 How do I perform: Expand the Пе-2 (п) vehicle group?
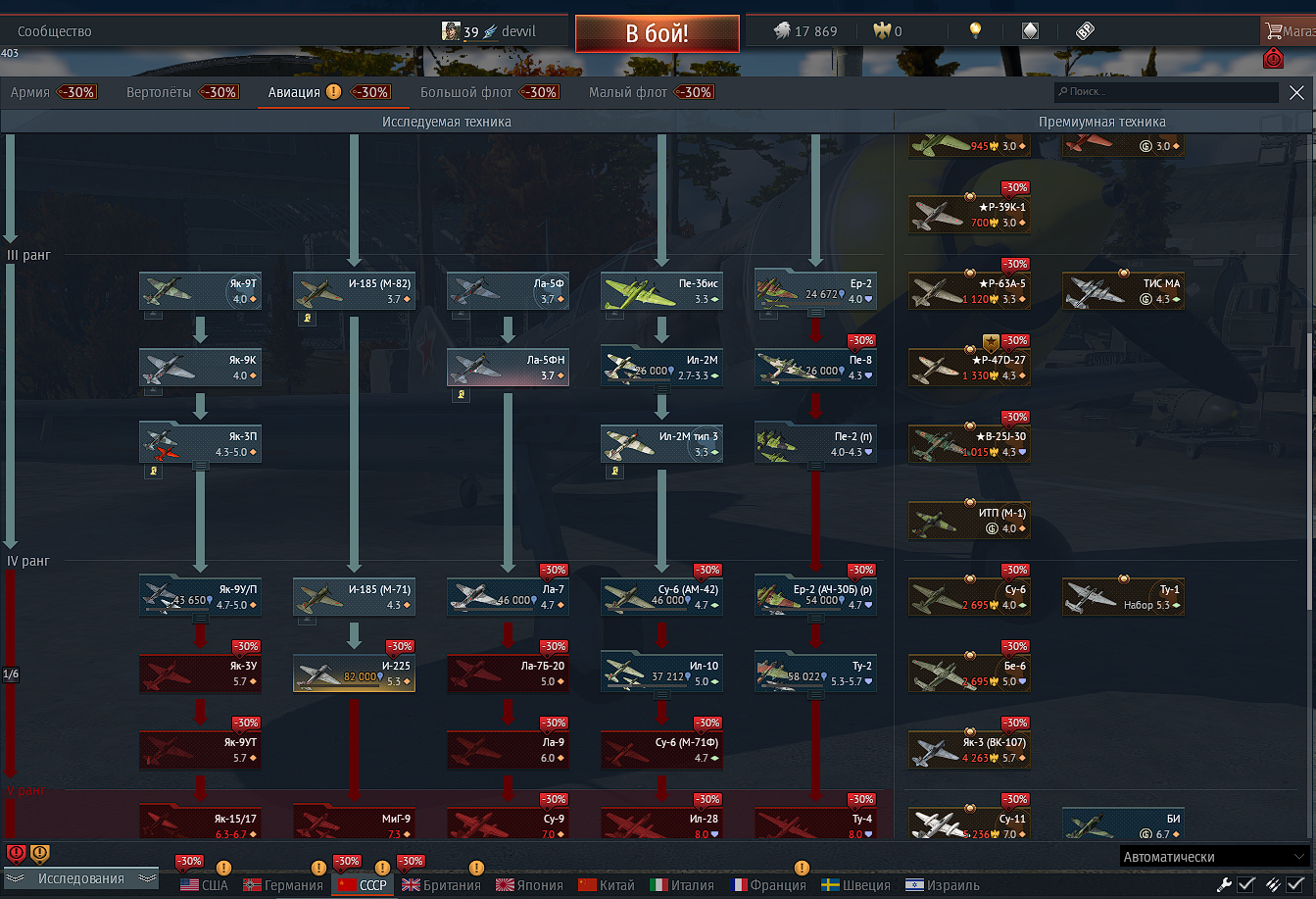coord(816,467)
